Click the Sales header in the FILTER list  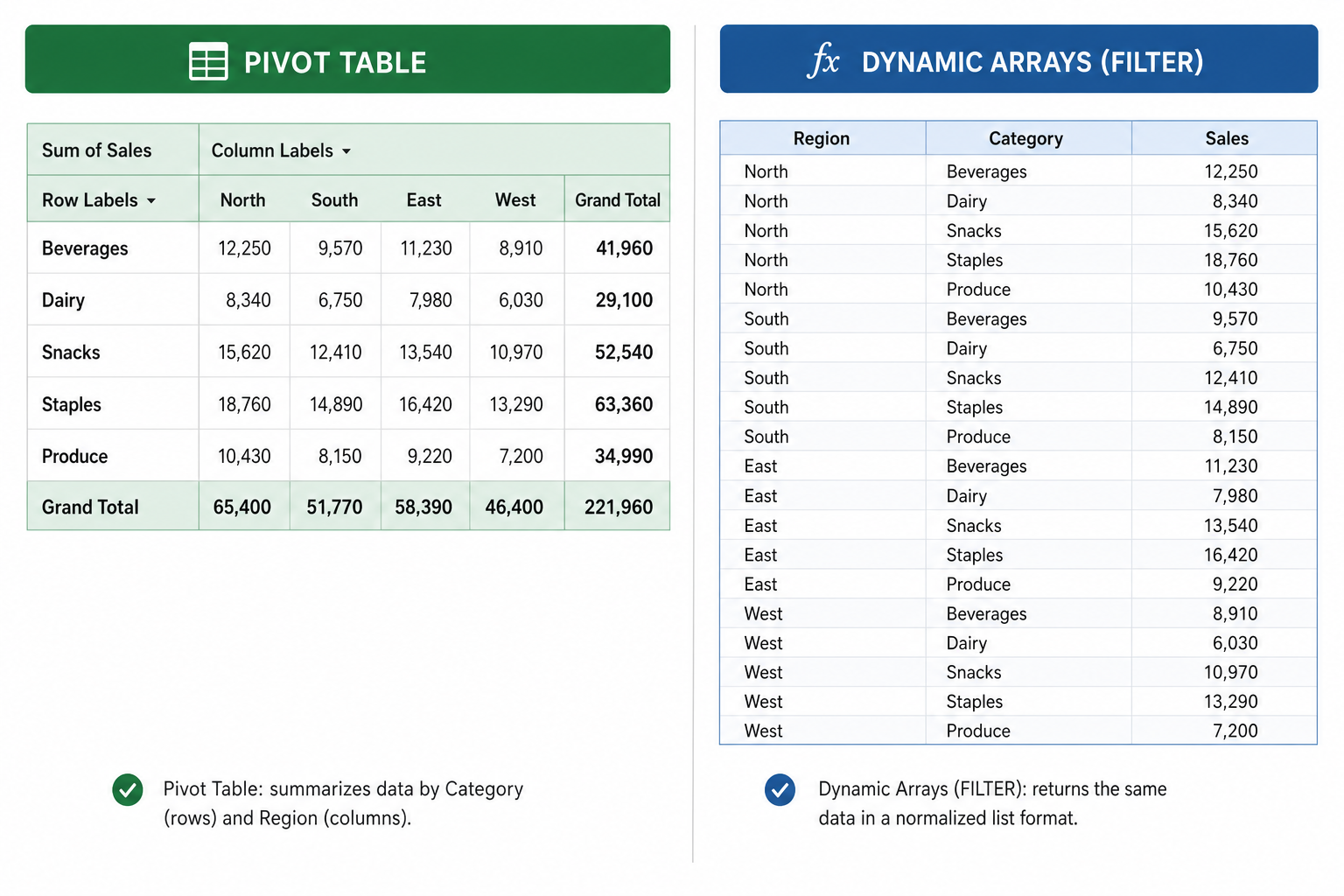(x=1227, y=138)
